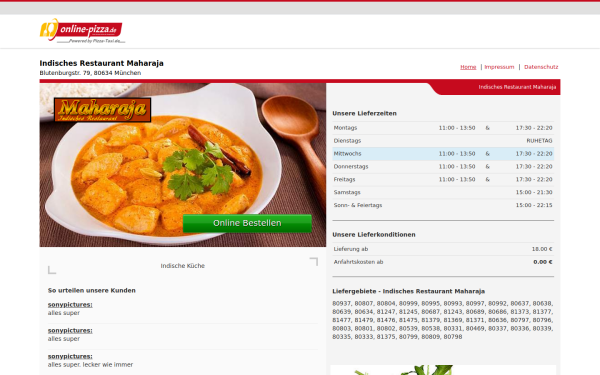Click the Donnerstags row label
The image size is (600, 375).
click(x=351, y=167)
